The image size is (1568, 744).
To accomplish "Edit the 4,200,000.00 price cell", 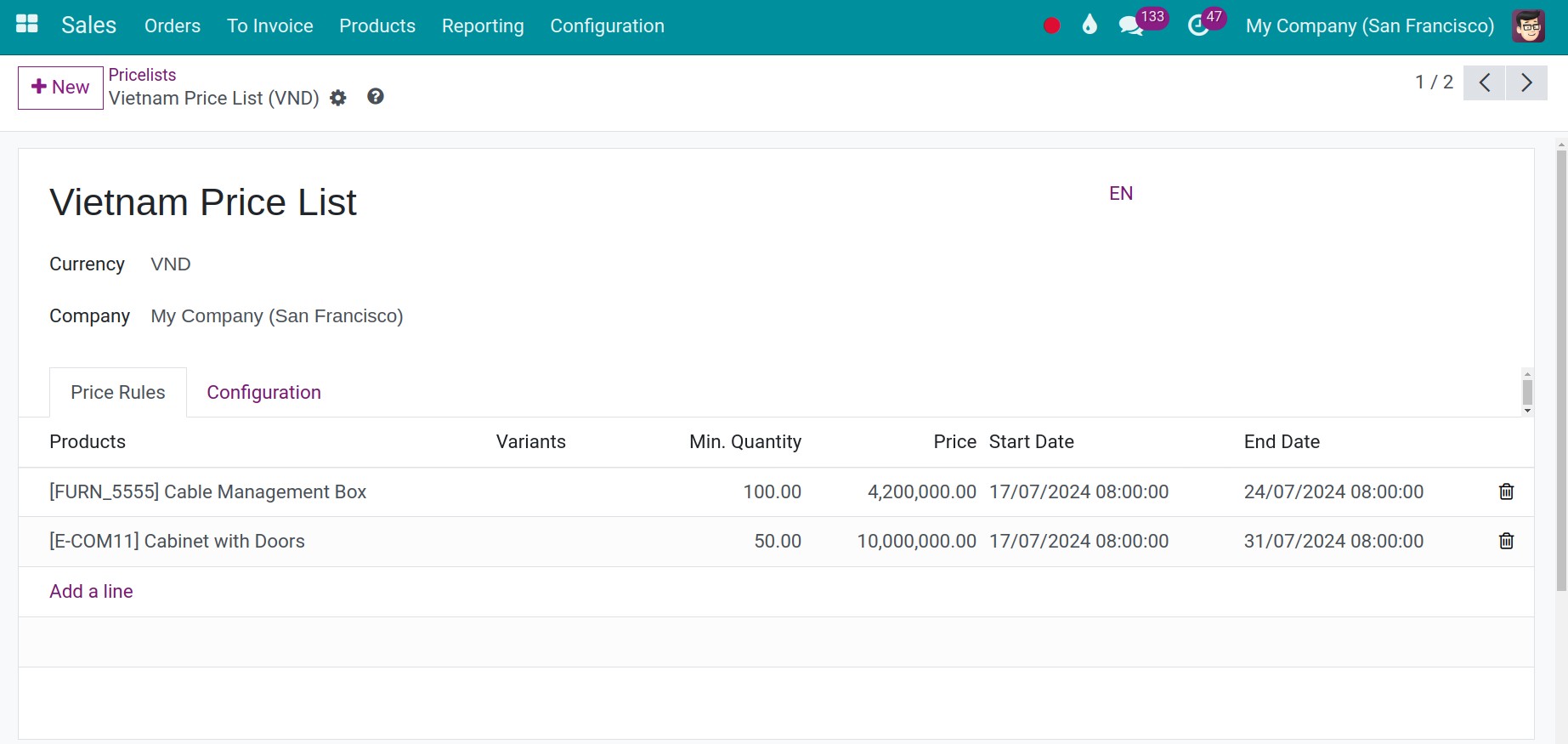I will click(x=921, y=491).
